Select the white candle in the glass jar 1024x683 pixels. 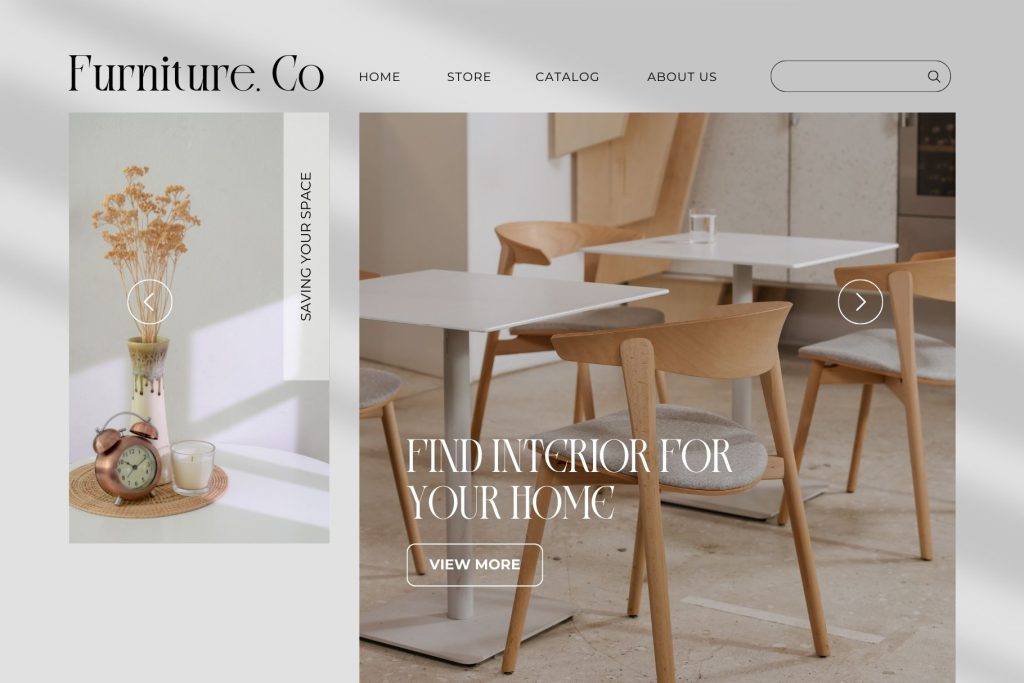coord(193,467)
